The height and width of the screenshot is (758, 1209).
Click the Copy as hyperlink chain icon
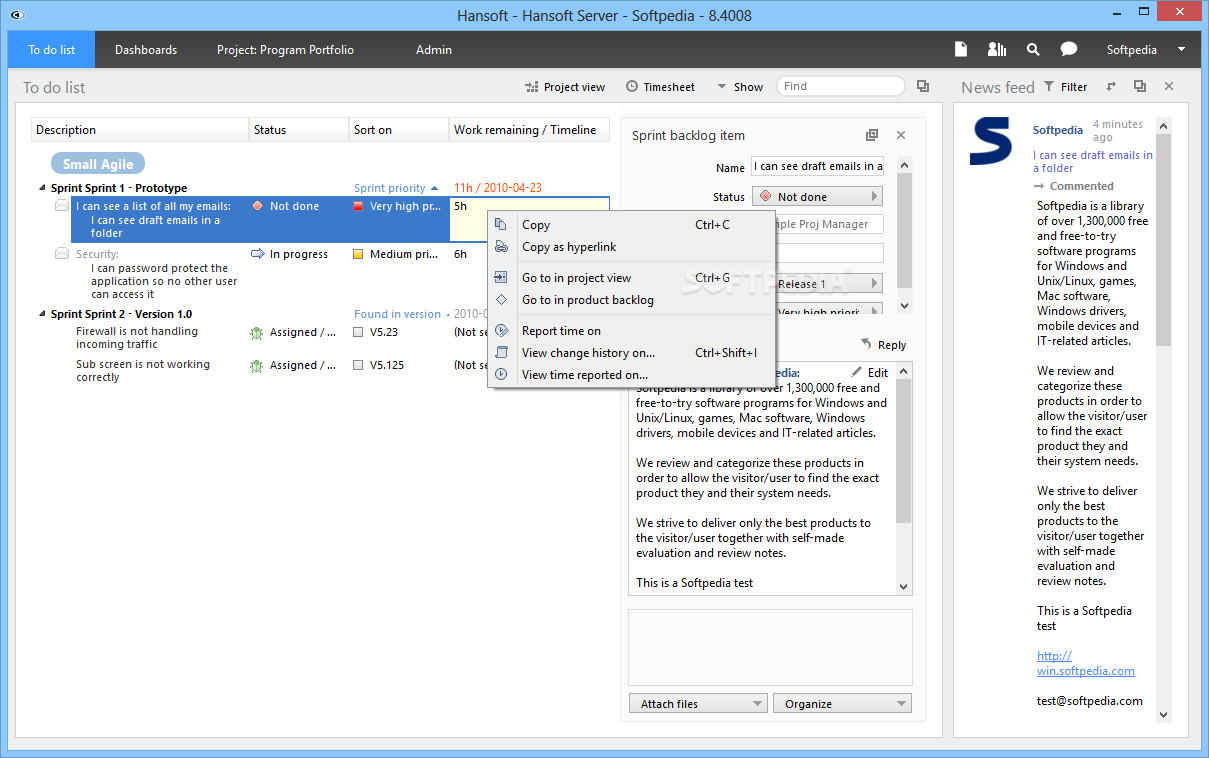(x=501, y=247)
